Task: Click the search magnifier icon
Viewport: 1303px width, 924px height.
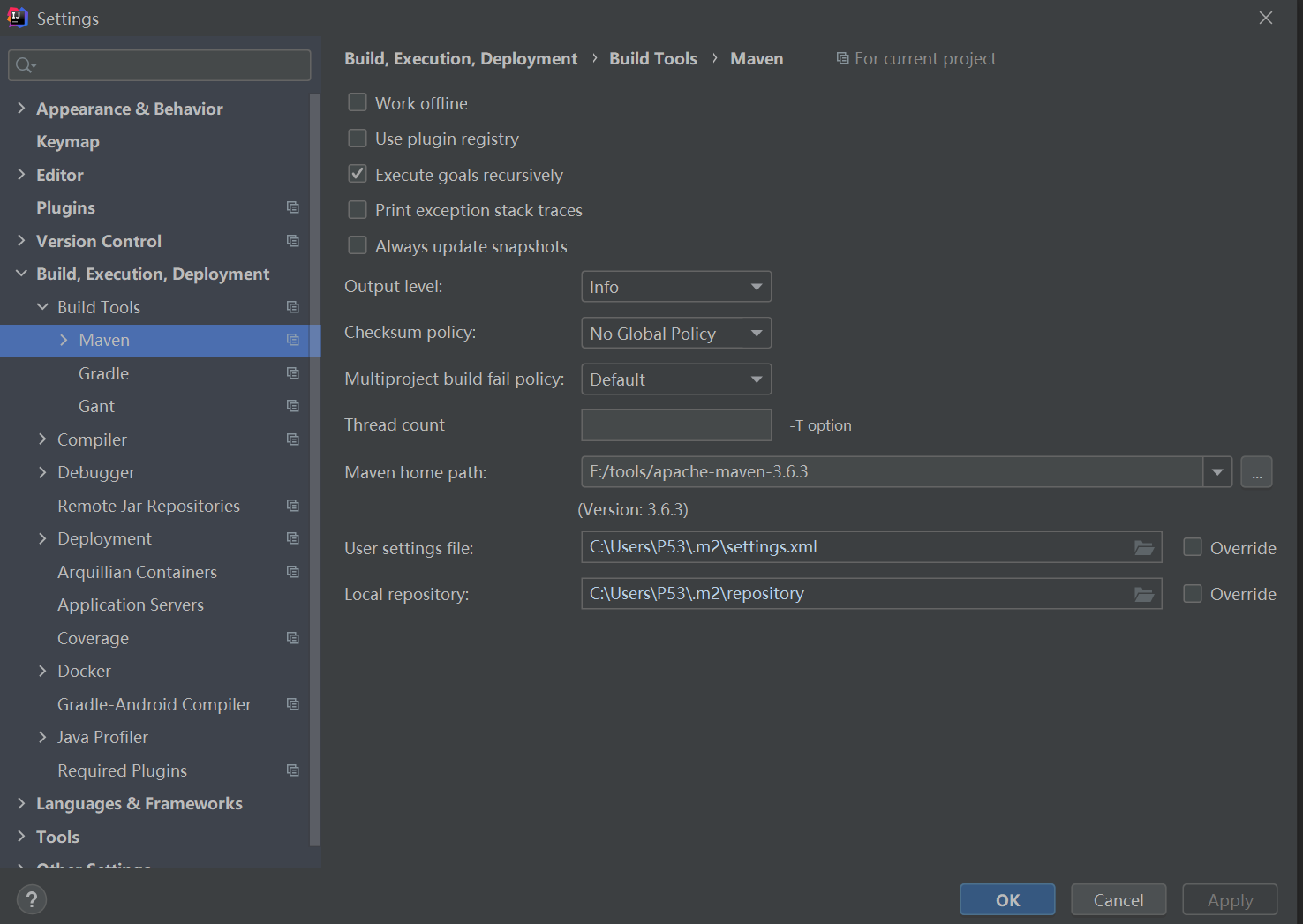Action: coord(25,65)
